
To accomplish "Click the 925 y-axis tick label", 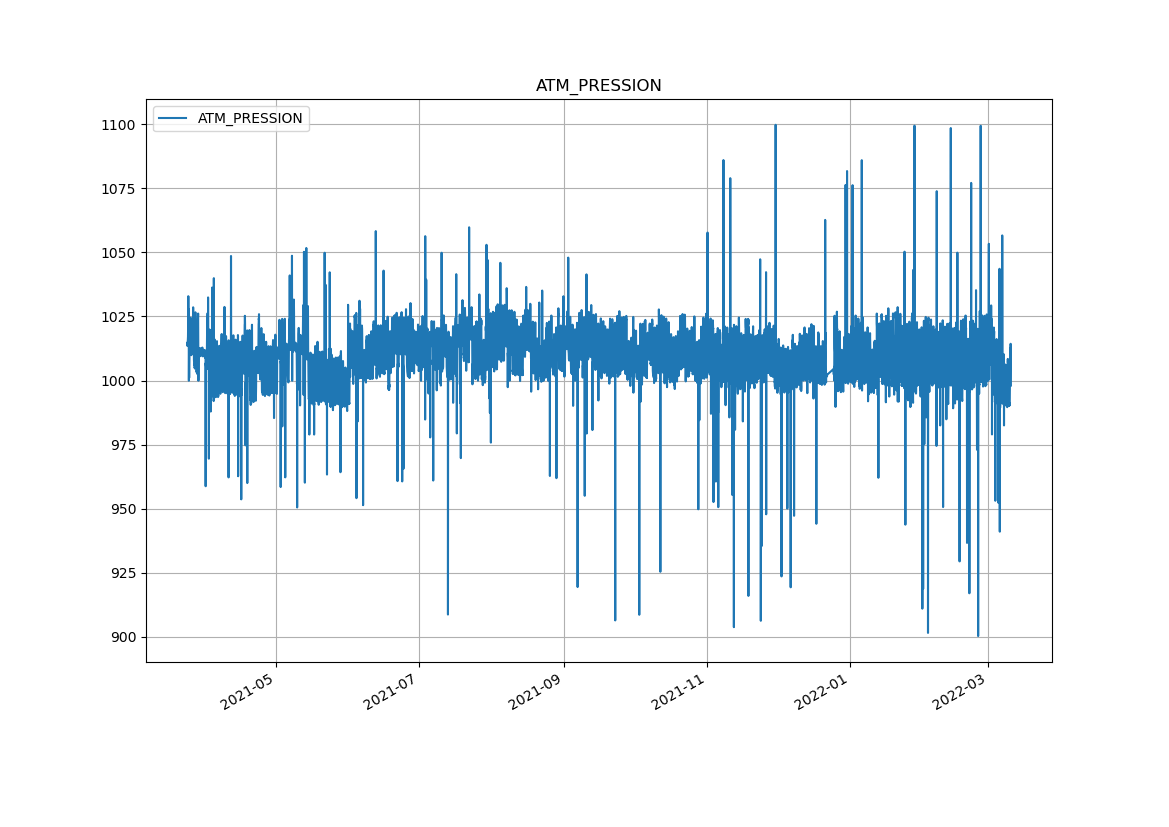I will coord(121,573).
